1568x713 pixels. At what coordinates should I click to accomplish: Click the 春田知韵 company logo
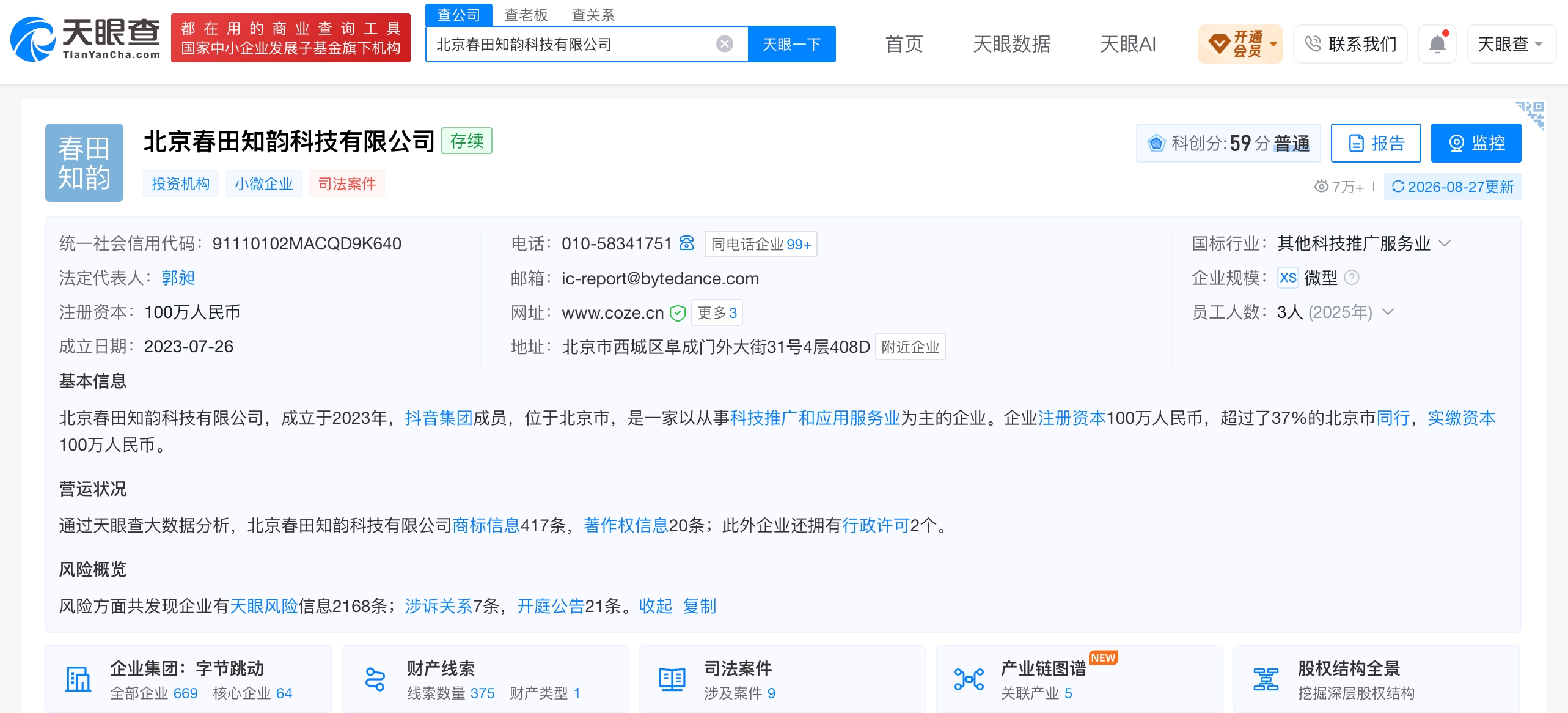point(84,163)
